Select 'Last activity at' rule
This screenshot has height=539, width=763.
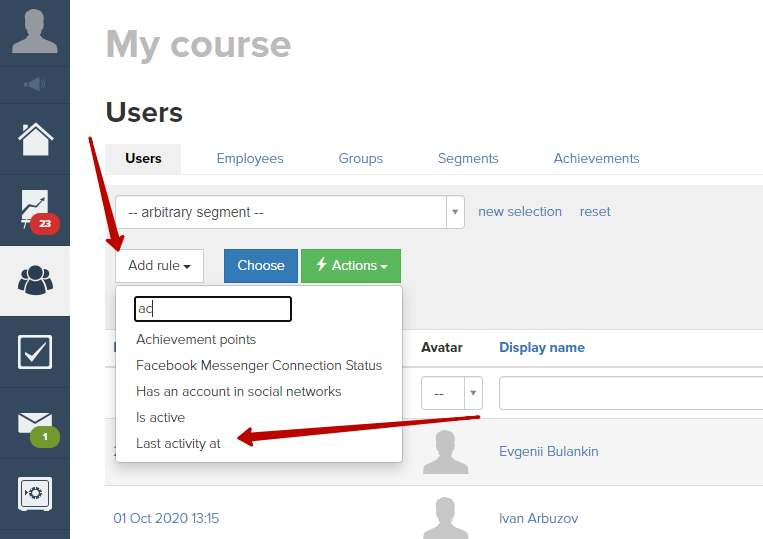(178, 444)
